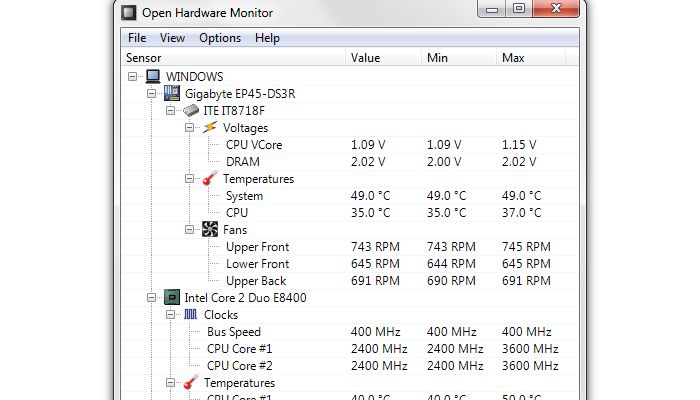Click the 400 MHz Bus Speed value
This screenshot has height=400, width=700.
375,332
